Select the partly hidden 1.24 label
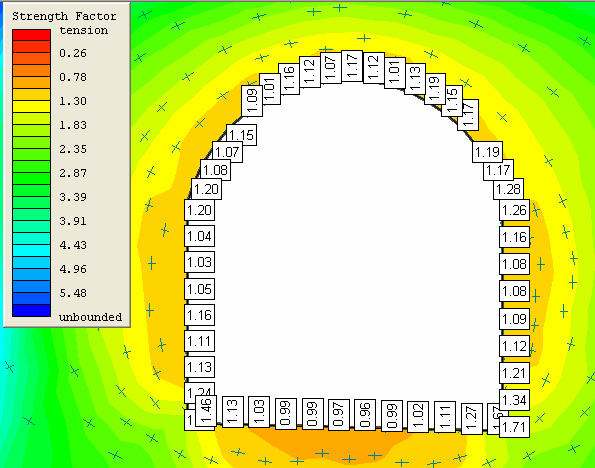This screenshot has width=595, height=468. pyautogui.click(x=200, y=389)
